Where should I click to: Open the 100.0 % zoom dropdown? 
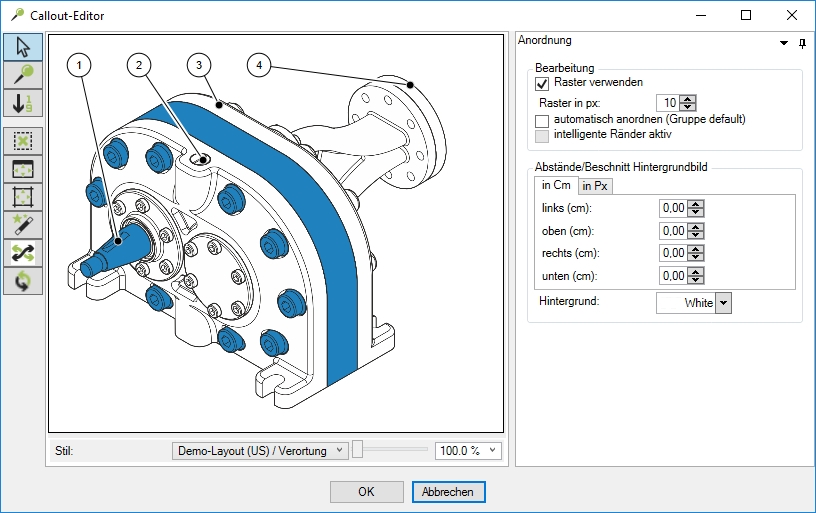(x=492, y=451)
